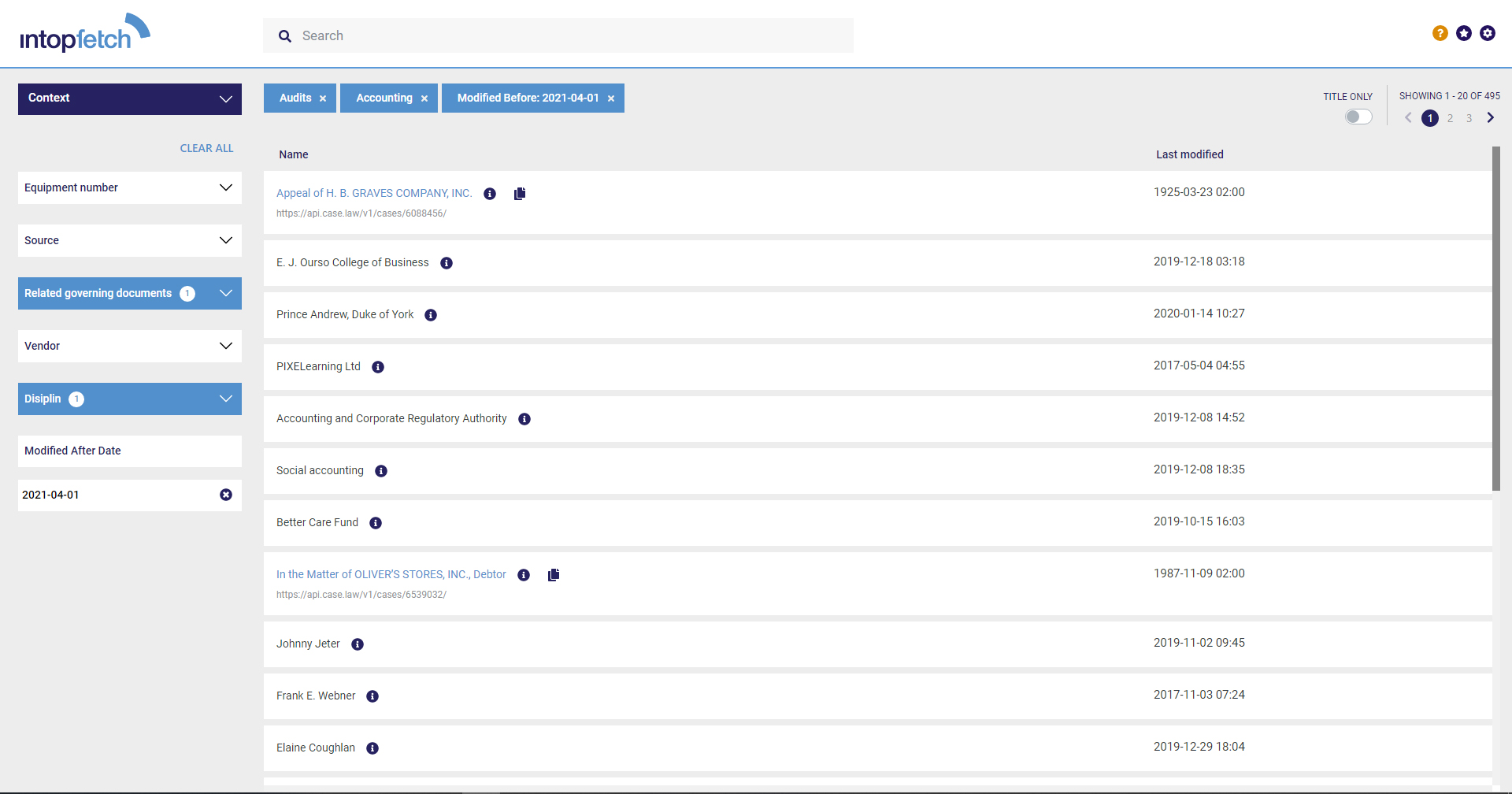The height and width of the screenshot is (794, 1512).
Task: Show info for Frank E. Webner
Action: [372, 696]
